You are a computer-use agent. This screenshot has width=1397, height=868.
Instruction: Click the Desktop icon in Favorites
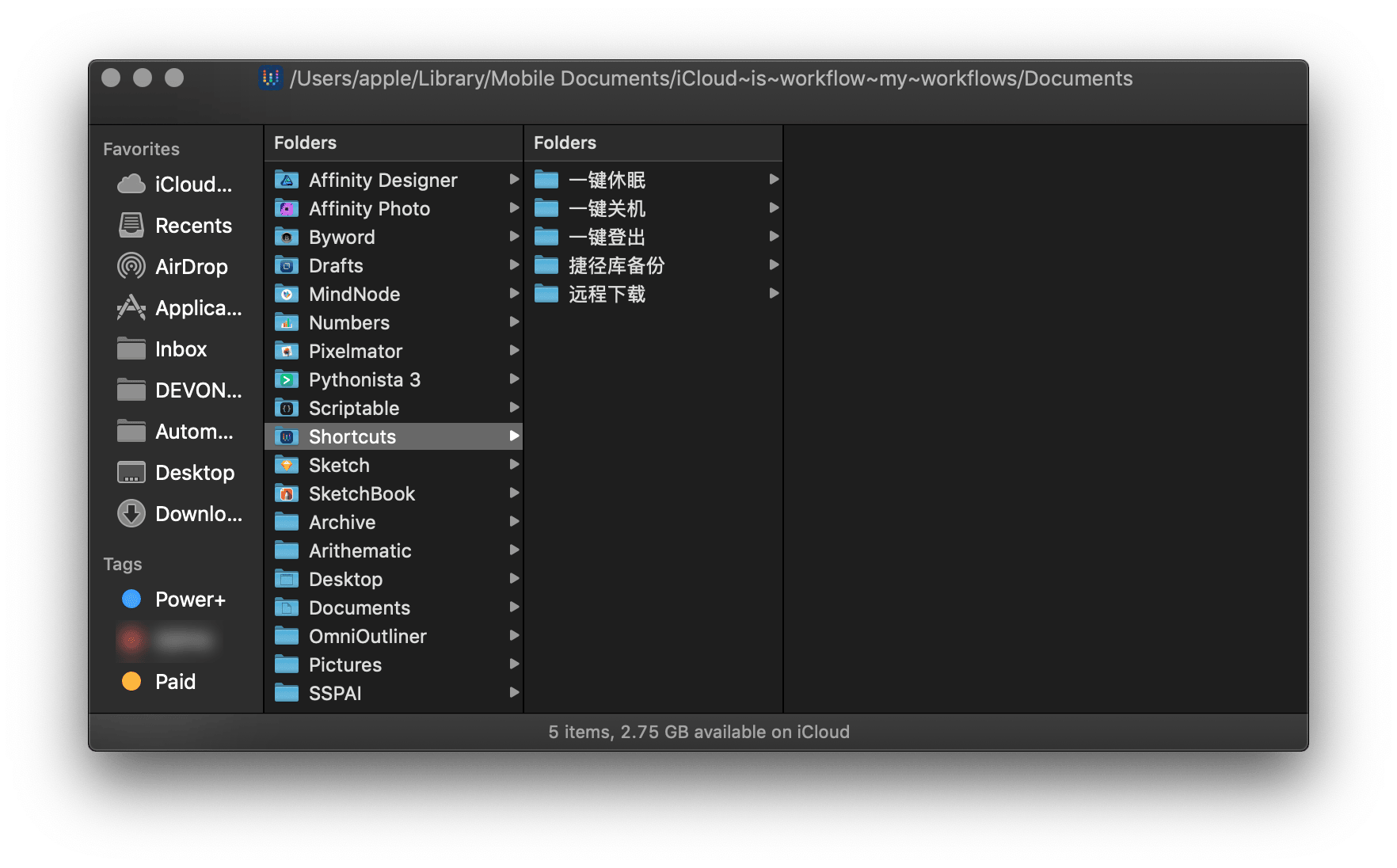[131, 473]
